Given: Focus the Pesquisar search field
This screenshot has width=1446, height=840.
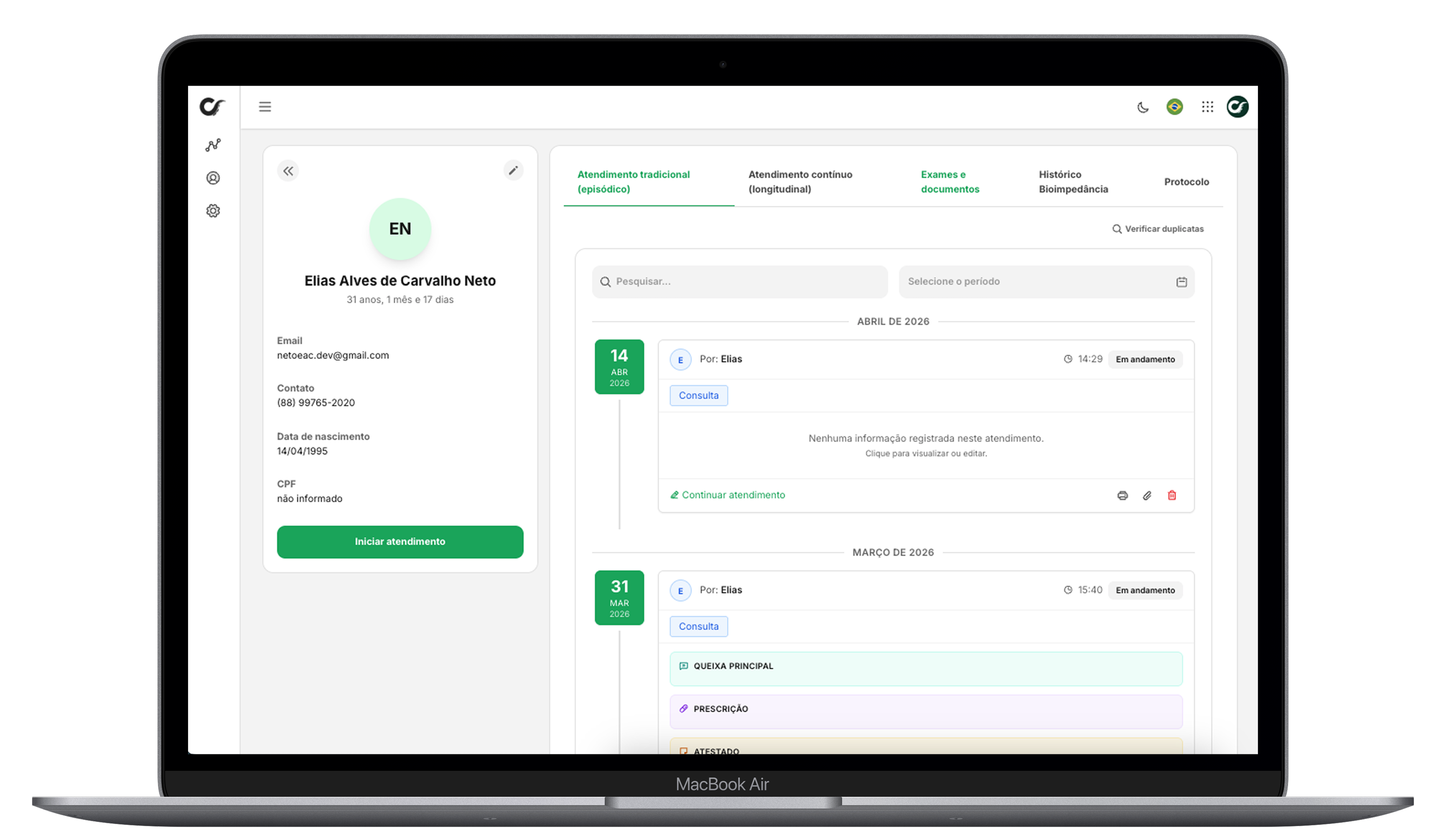Looking at the screenshot, I should 740,282.
